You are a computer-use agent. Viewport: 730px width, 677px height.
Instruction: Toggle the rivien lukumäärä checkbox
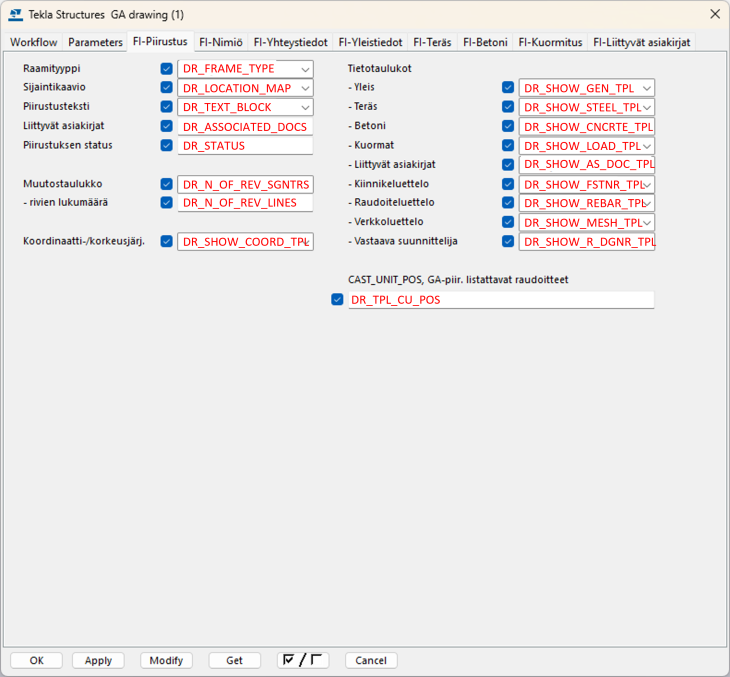pyautogui.click(x=166, y=203)
